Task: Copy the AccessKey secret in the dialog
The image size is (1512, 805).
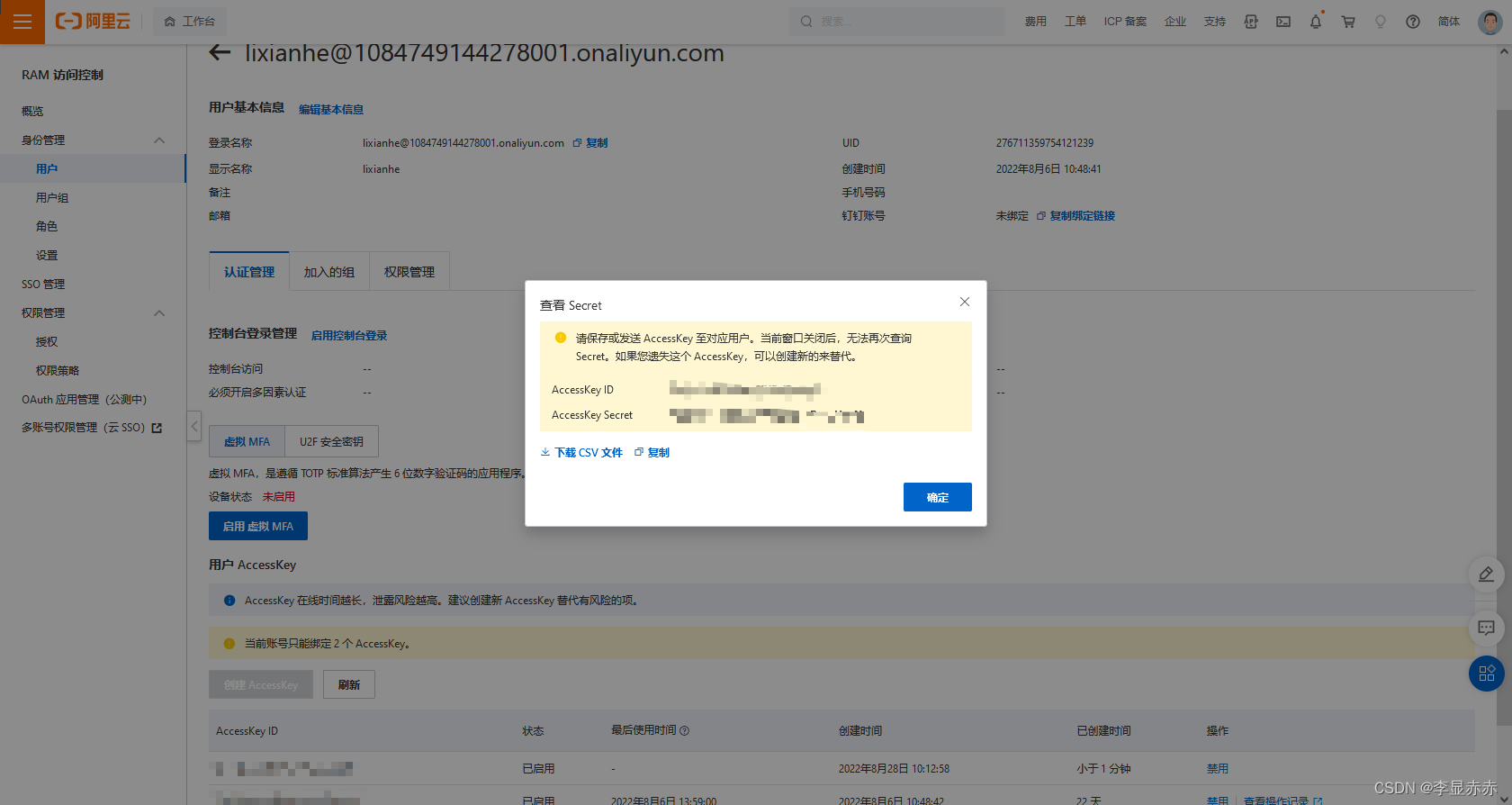Action: tap(652, 452)
